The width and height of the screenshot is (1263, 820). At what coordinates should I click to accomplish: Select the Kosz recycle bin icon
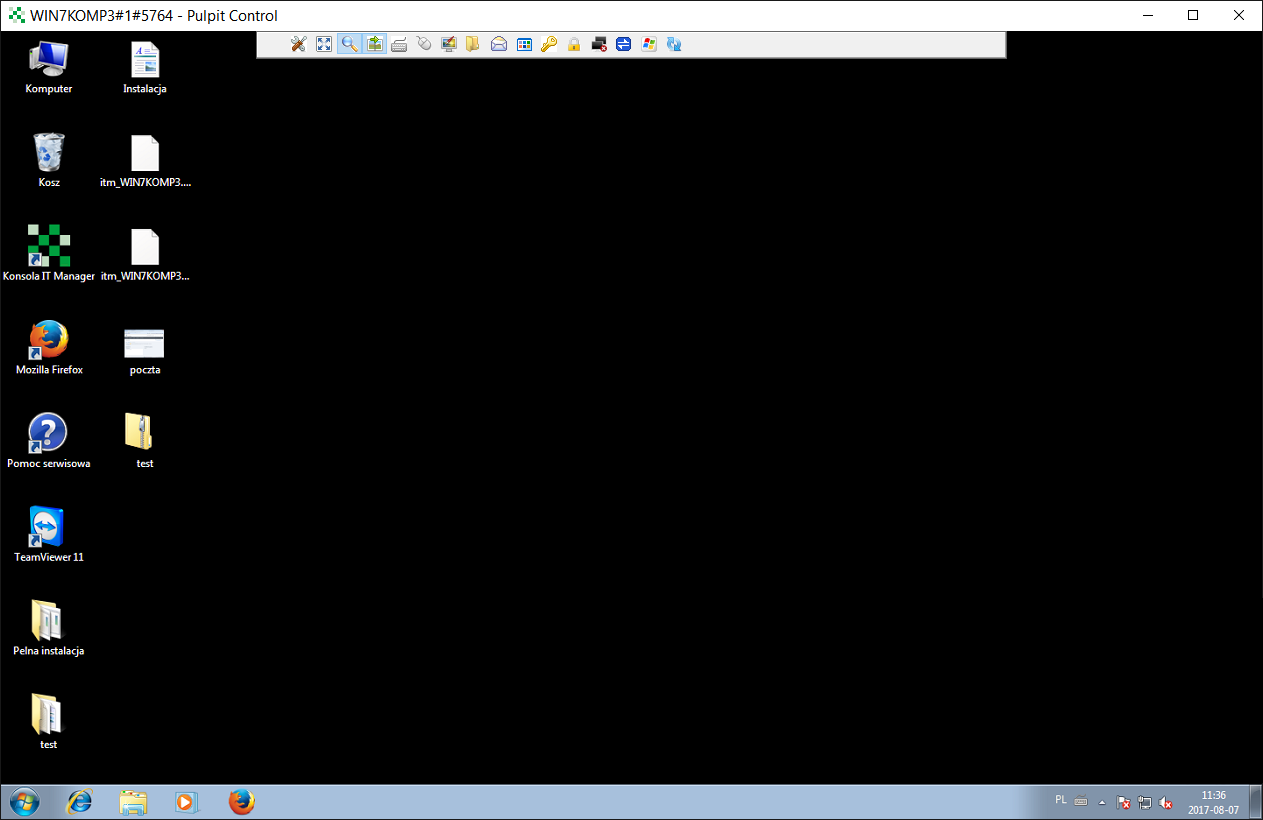[x=49, y=161]
